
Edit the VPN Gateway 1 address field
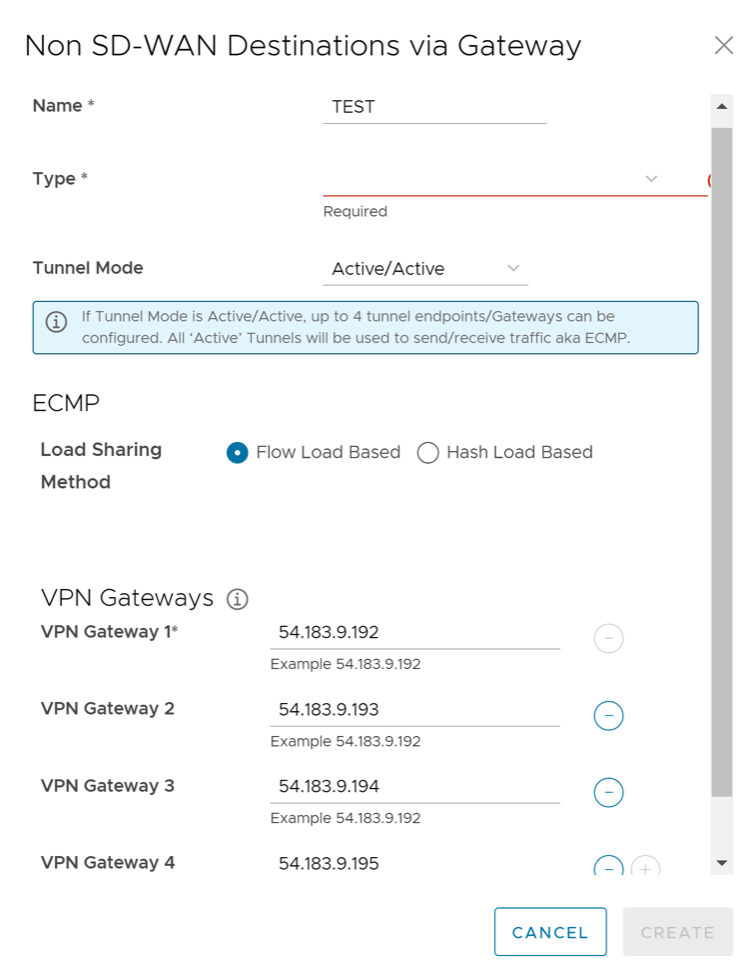(x=414, y=633)
